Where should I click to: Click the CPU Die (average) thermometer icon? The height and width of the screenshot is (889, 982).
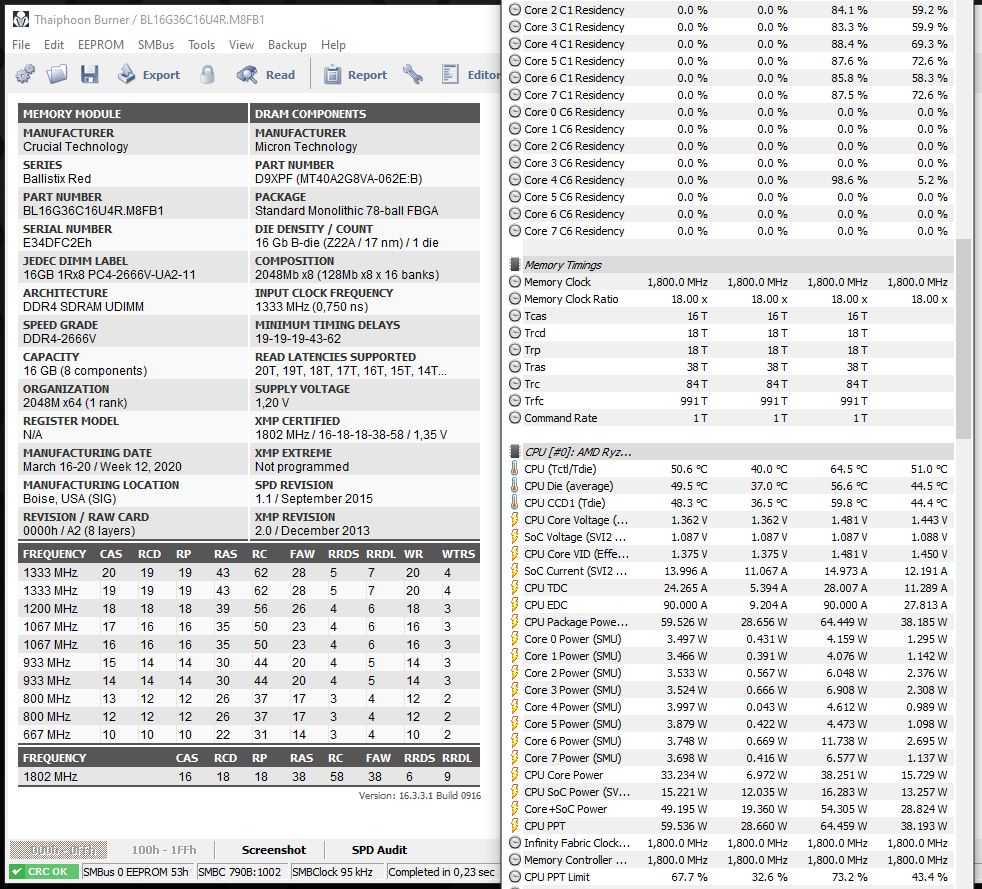click(515, 485)
